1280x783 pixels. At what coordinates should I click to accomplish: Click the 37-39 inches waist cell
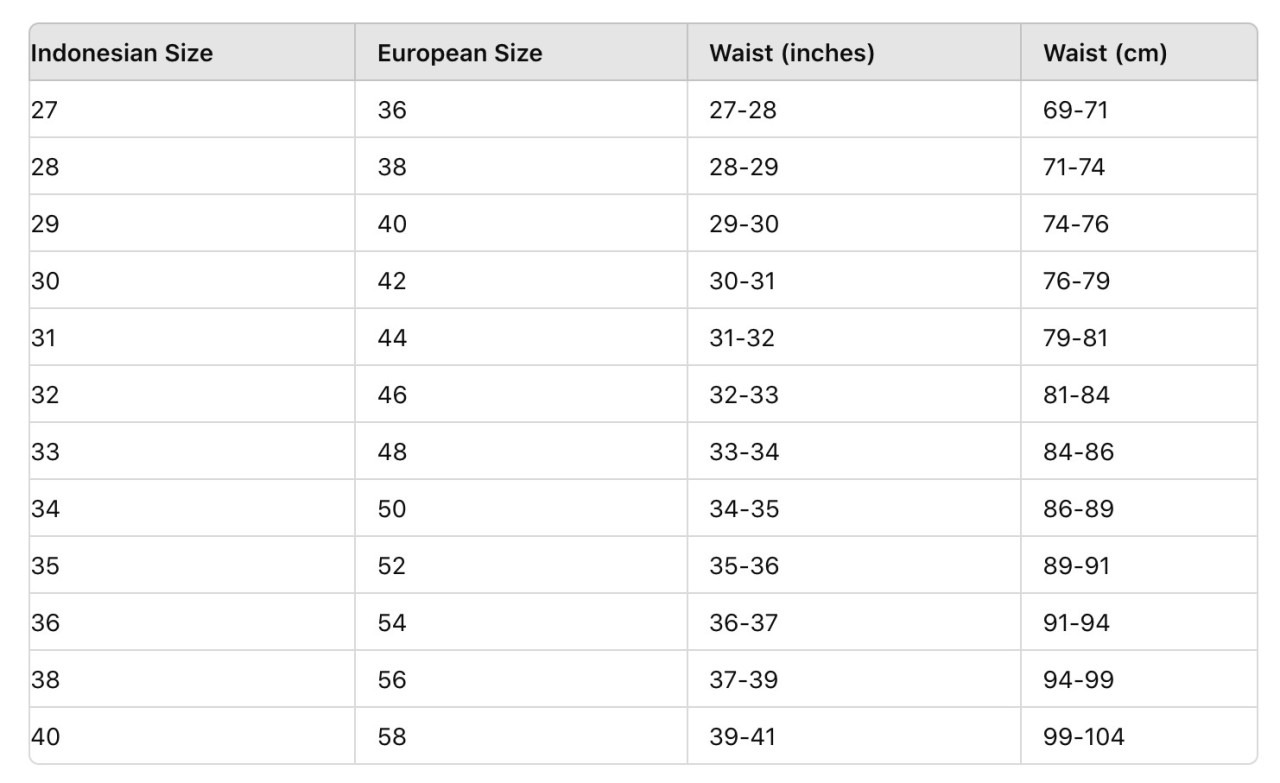[x=854, y=680]
